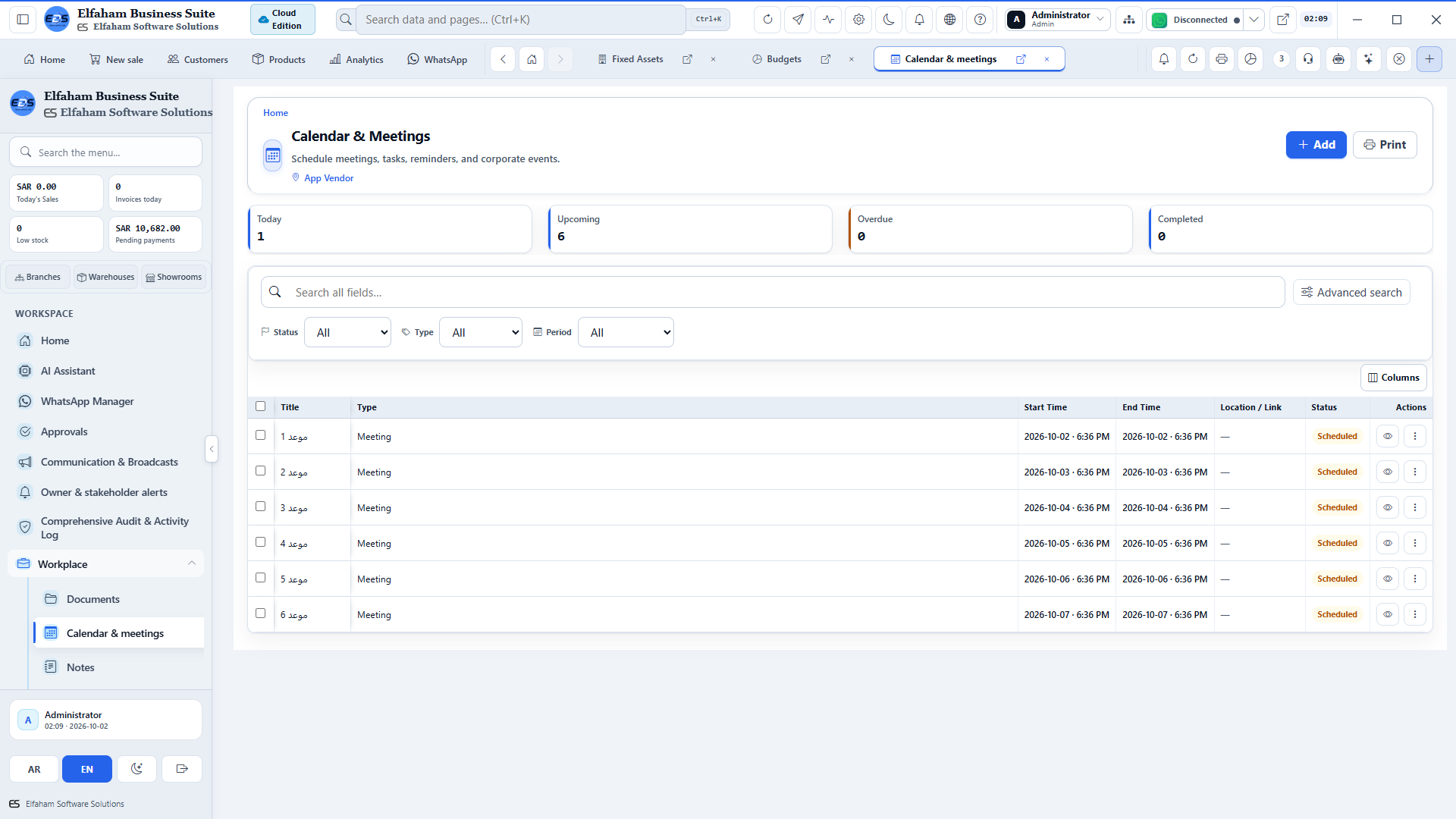Open the Status filter dropdown
This screenshot has width=1456, height=819.
click(x=347, y=332)
